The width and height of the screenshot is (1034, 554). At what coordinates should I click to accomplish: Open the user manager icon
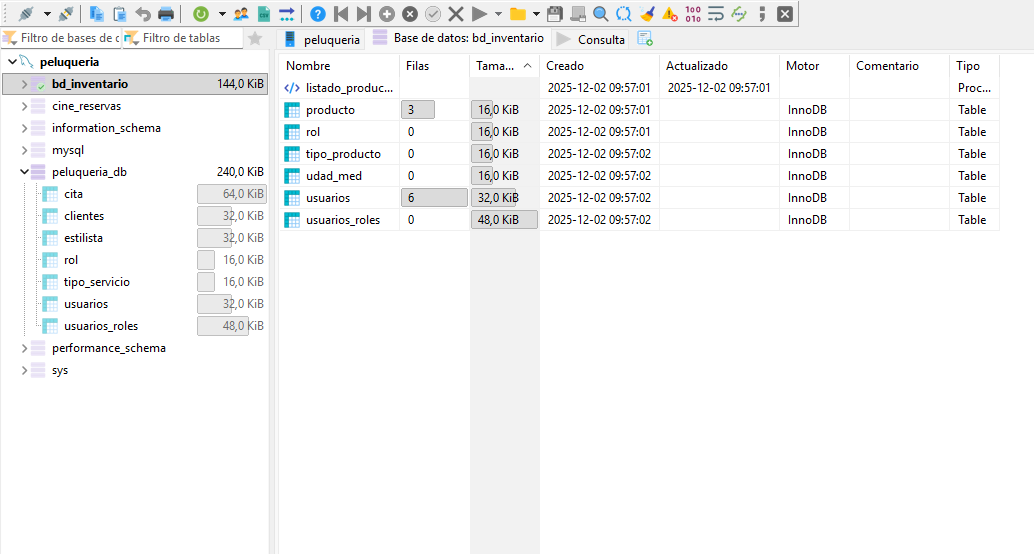tap(241, 14)
